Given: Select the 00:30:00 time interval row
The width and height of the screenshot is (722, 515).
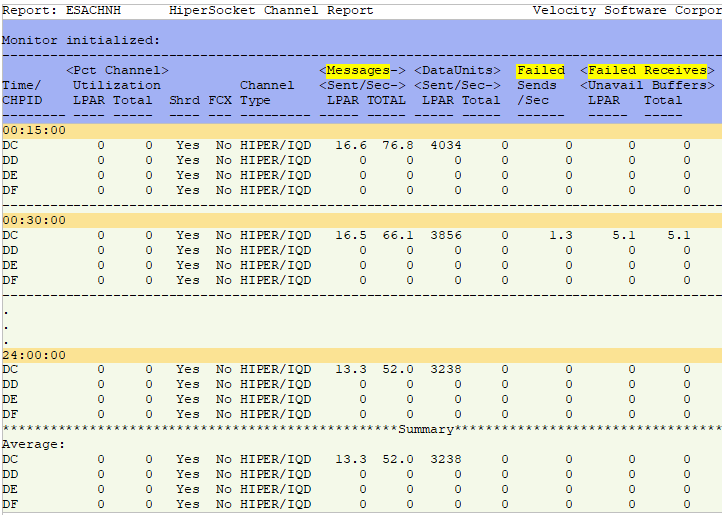Looking at the screenshot, I should [x=34, y=220].
